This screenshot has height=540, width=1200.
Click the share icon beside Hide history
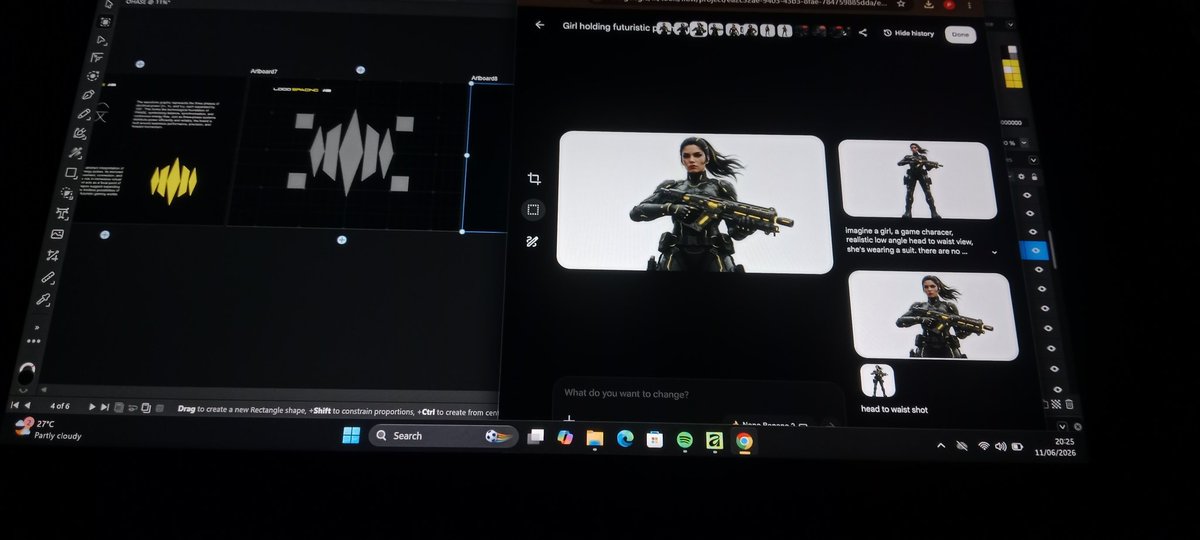[x=863, y=33]
